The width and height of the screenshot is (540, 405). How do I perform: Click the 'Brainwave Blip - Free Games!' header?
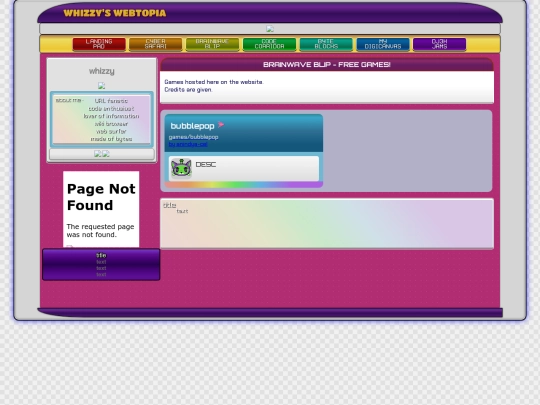coord(326,64)
